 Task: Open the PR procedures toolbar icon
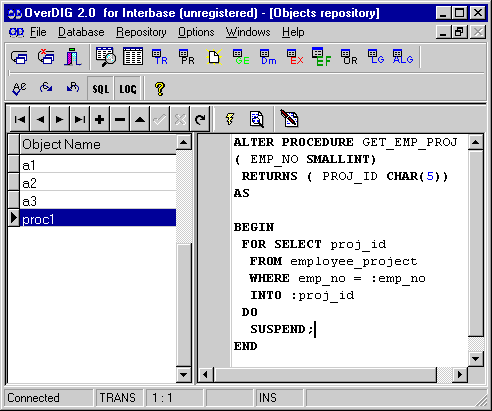tap(187, 57)
